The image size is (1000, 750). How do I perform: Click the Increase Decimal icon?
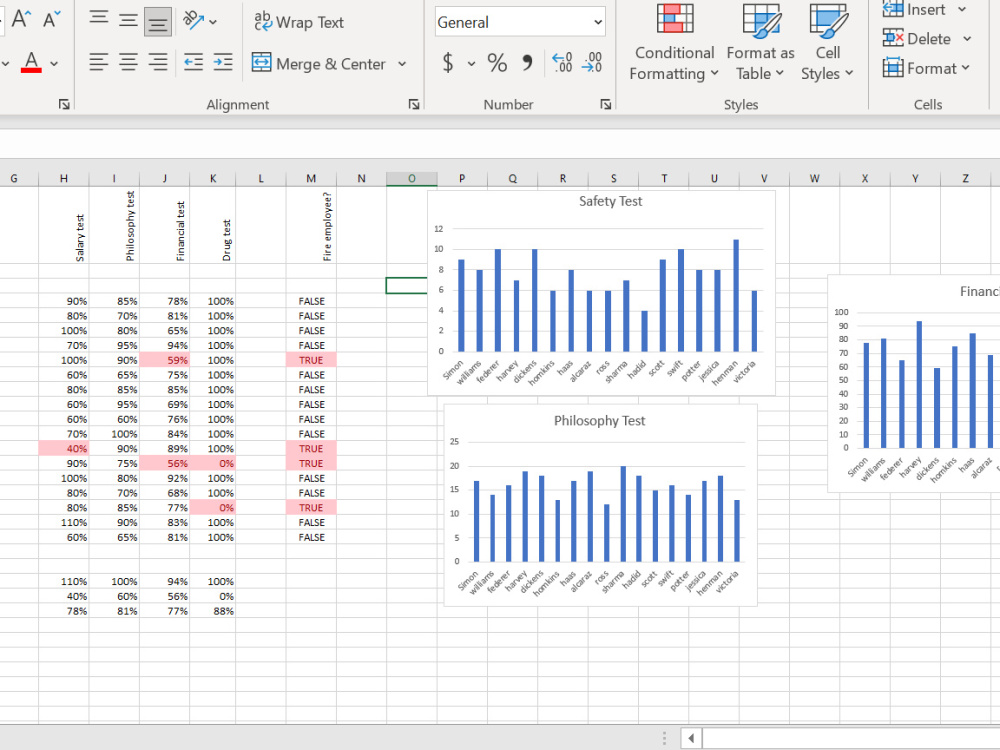562,62
